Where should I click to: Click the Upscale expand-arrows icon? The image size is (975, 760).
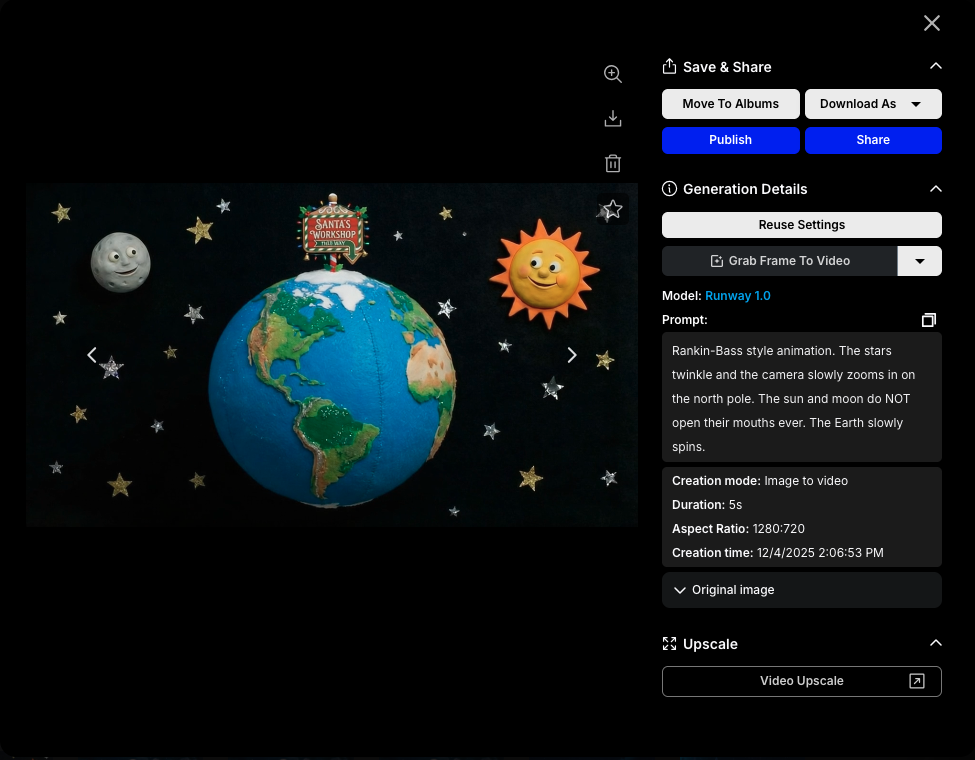click(x=669, y=644)
